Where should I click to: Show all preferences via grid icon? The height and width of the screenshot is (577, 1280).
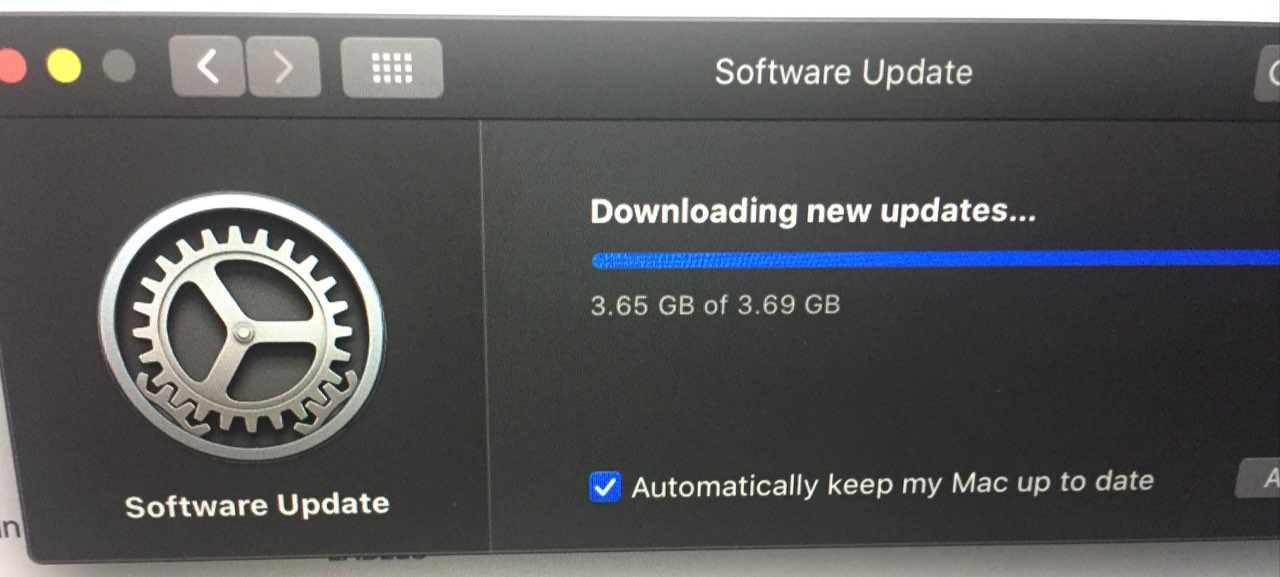[x=392, y=67]
